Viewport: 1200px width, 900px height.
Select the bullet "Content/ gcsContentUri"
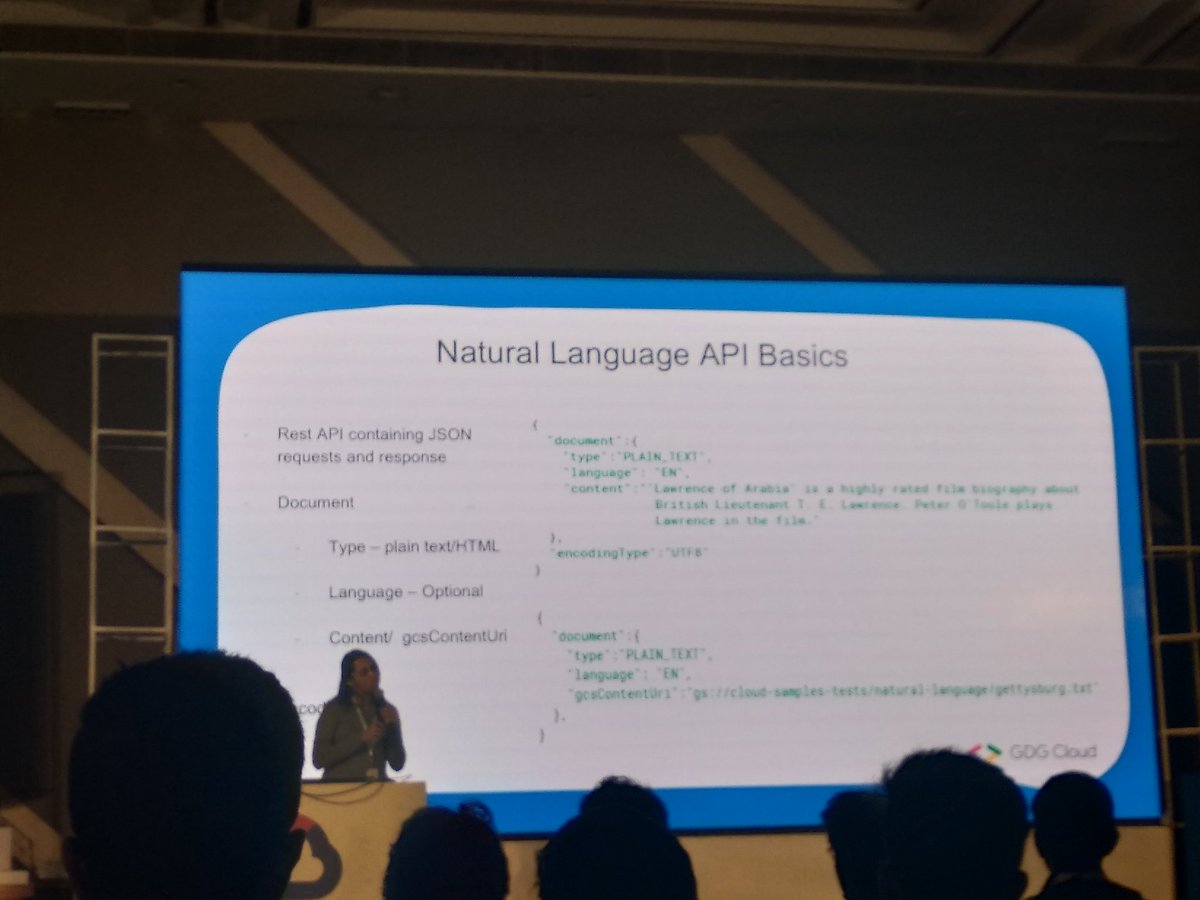pos(418,638)
